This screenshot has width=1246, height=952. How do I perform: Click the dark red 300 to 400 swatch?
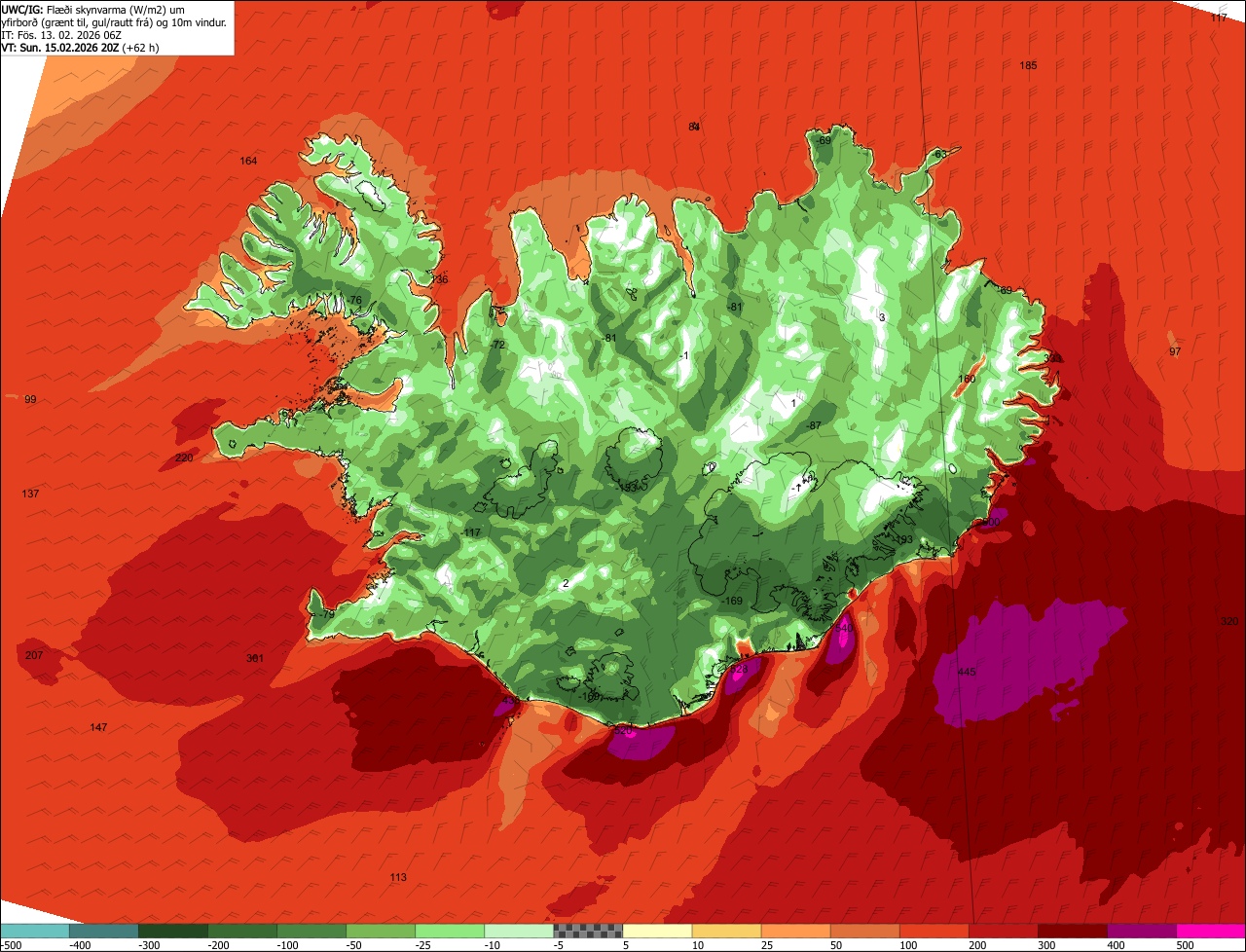click(x=1071, y=931)
